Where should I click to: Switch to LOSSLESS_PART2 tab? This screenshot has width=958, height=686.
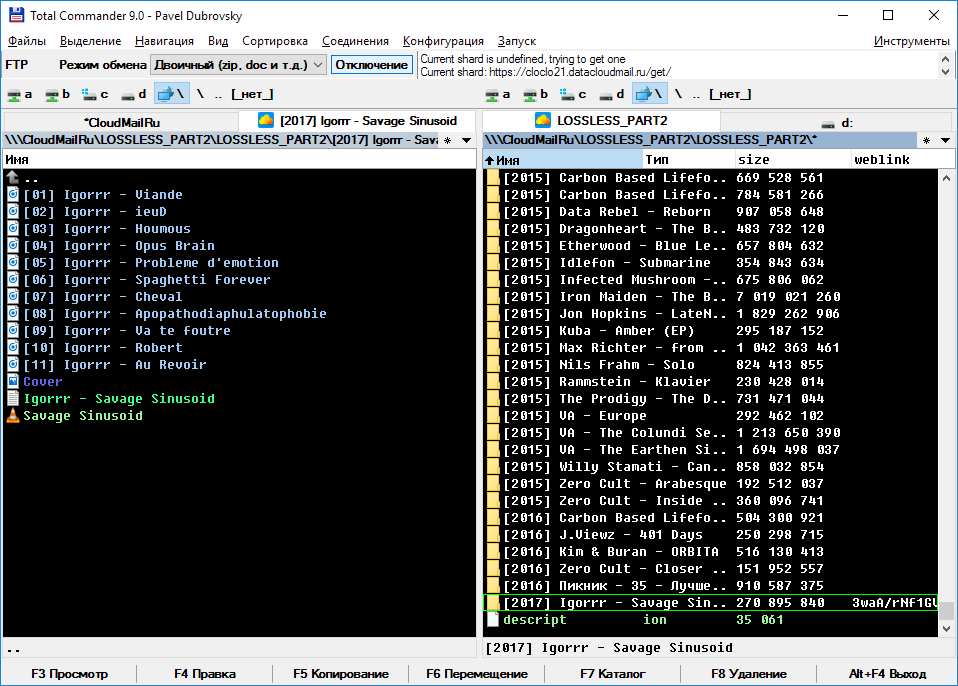point(601,120)
